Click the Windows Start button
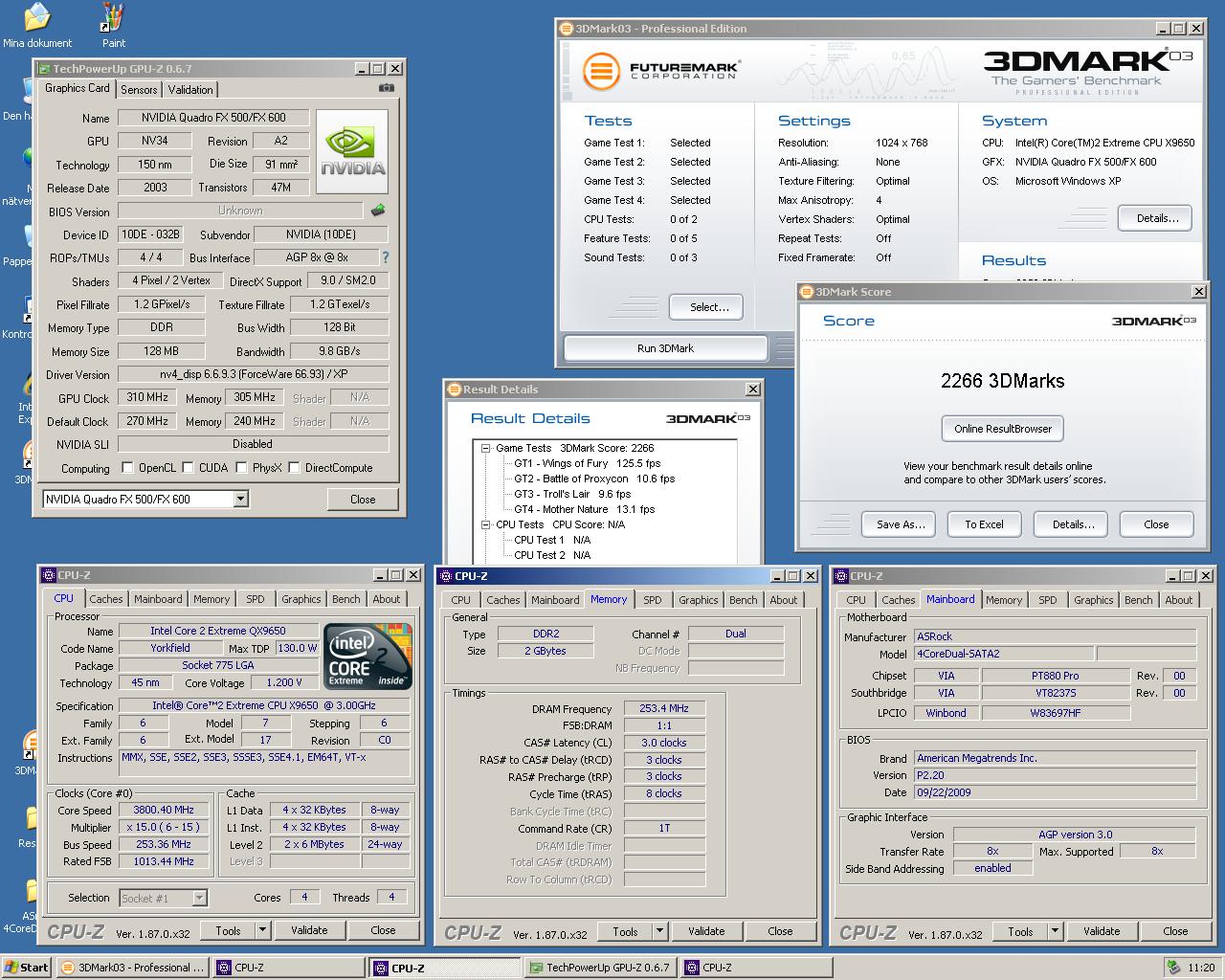Viewport: 1225px width, 980px height. (x=26, y=968)
